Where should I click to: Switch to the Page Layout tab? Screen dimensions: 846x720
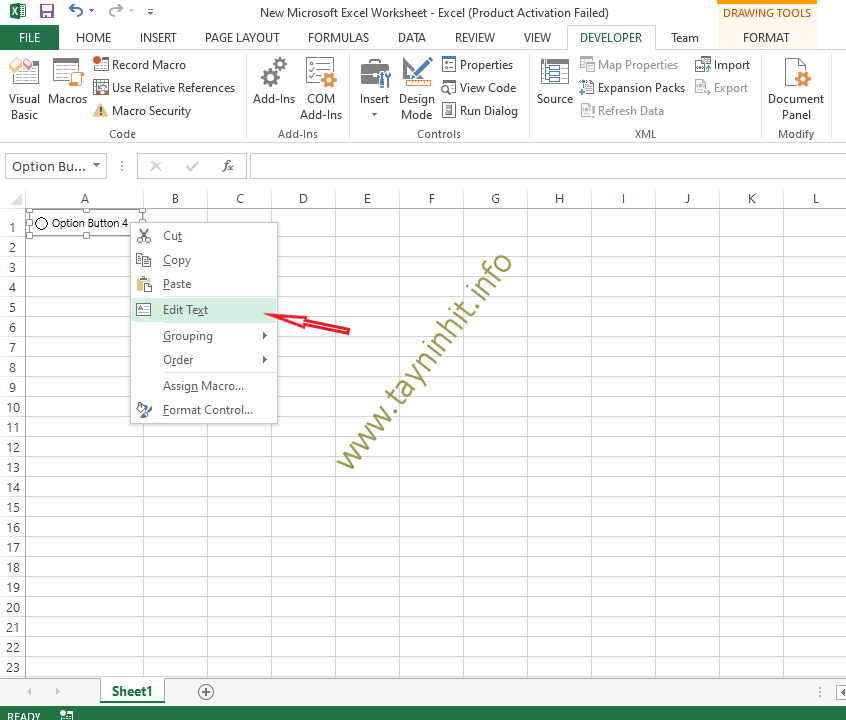(x=242, y=38)
